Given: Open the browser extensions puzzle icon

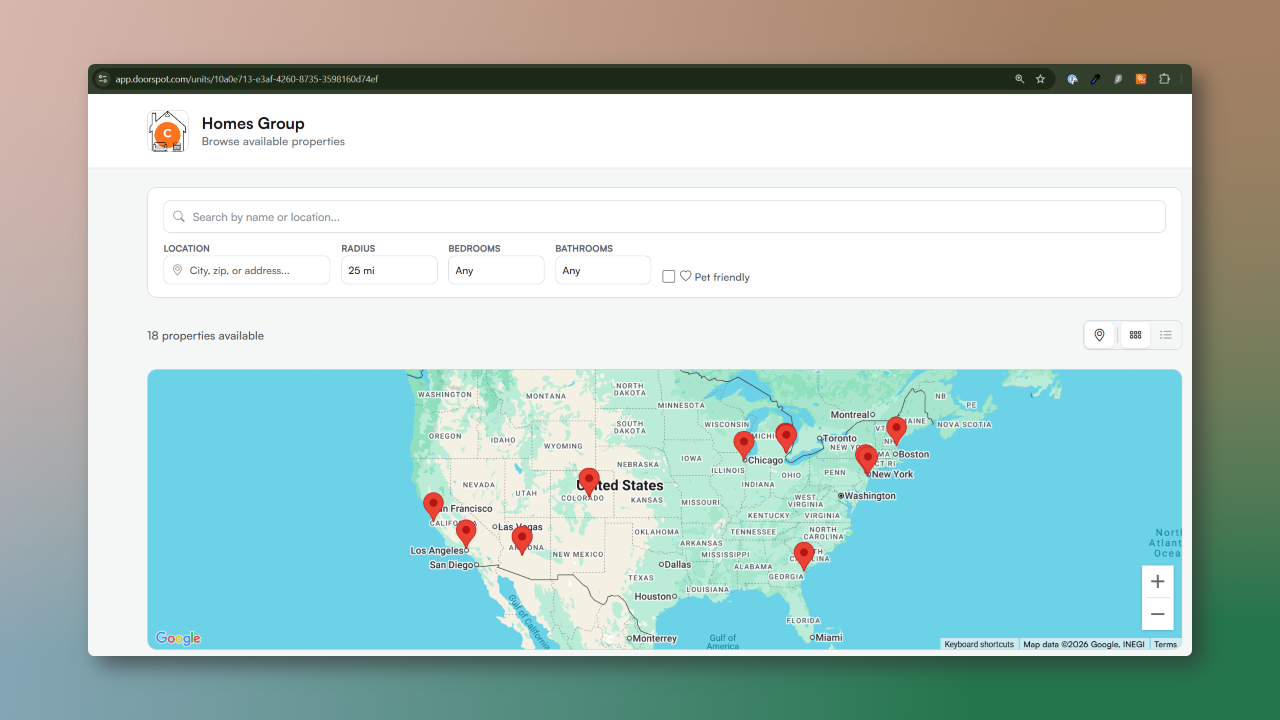Looking at the screenshot, I should click(x=1164, y=79).
